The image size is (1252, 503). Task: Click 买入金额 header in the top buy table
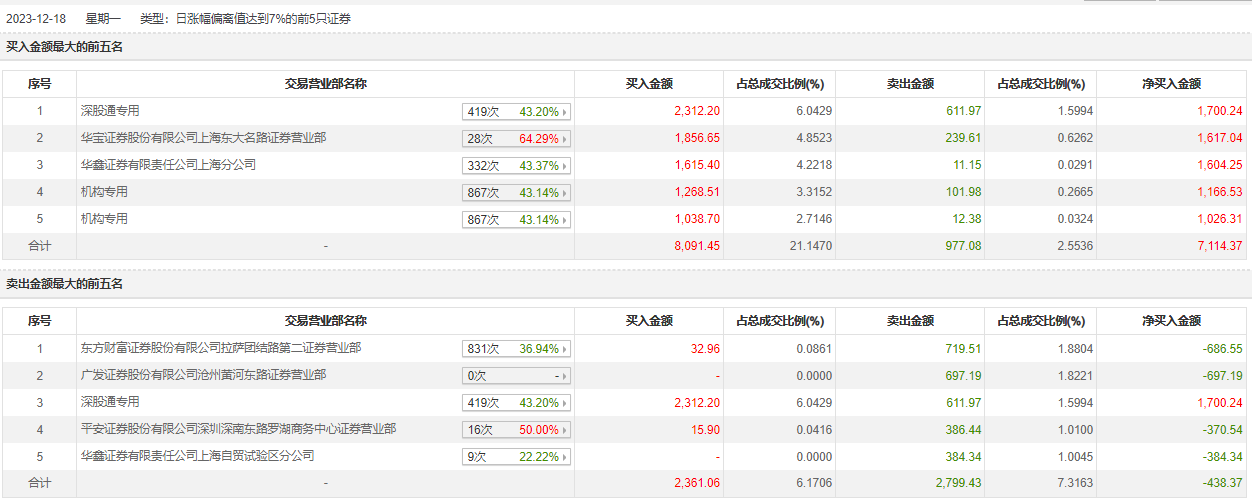[x=649, y=84]
